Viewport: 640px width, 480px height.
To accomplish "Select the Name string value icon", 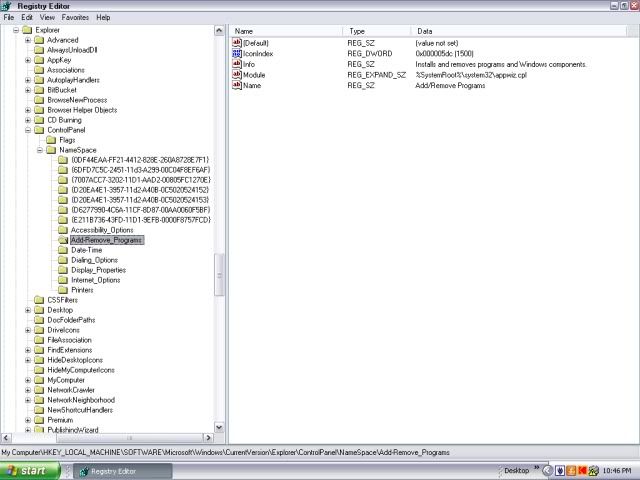I will point(237,85).
